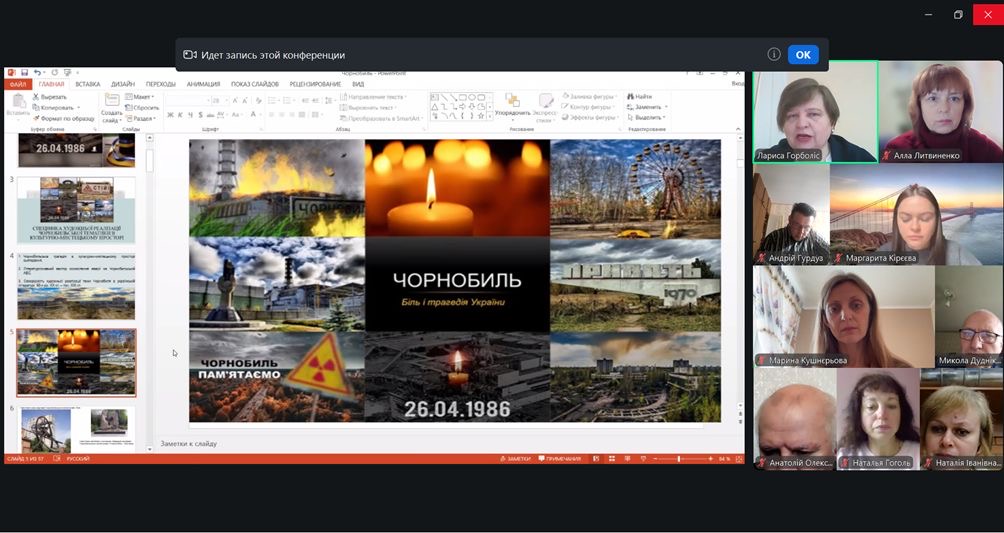
Task: Click the Save icon in quick access toolbar
Action: (x=23, y=73)
